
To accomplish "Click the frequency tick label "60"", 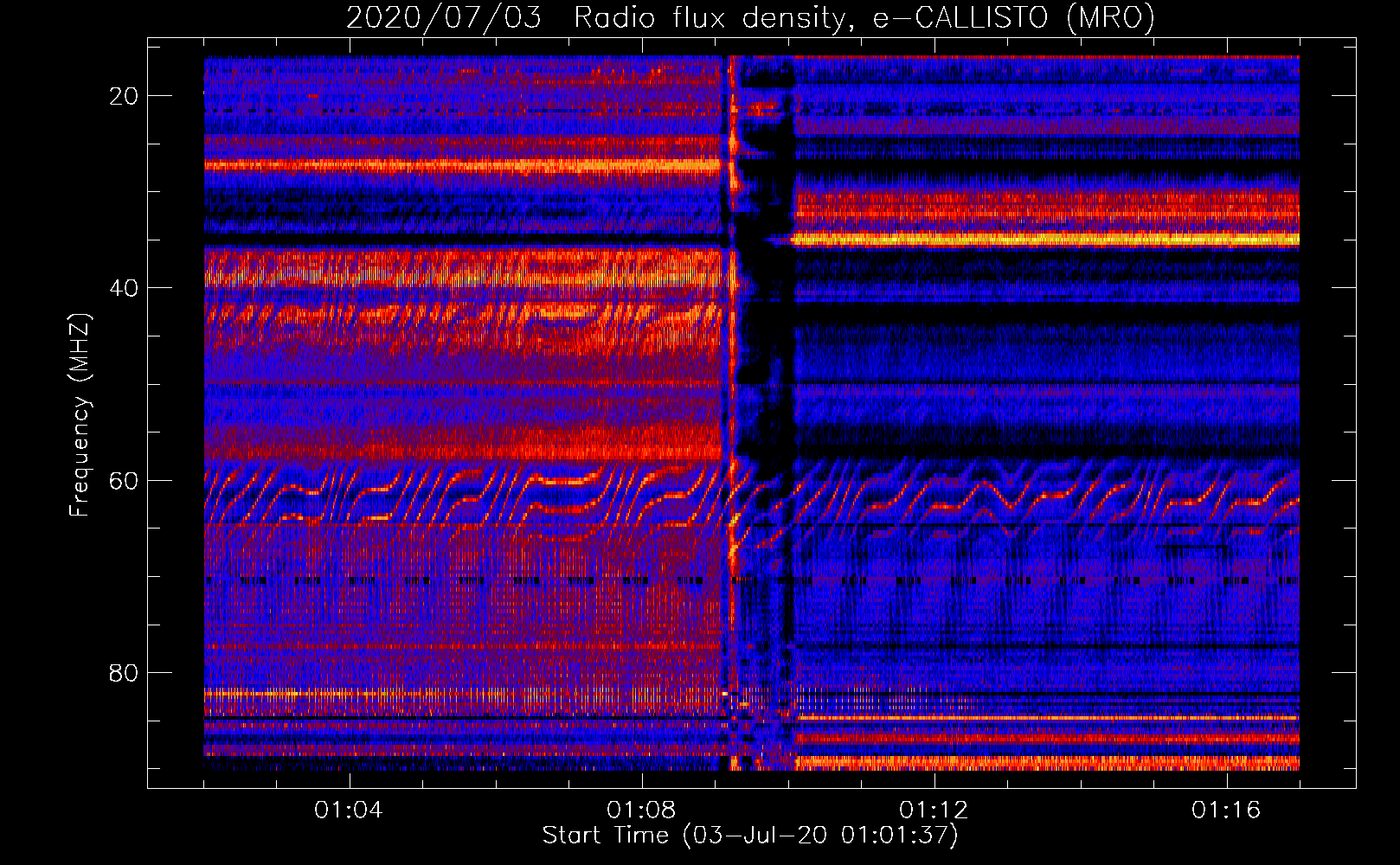I will (125, 480).
